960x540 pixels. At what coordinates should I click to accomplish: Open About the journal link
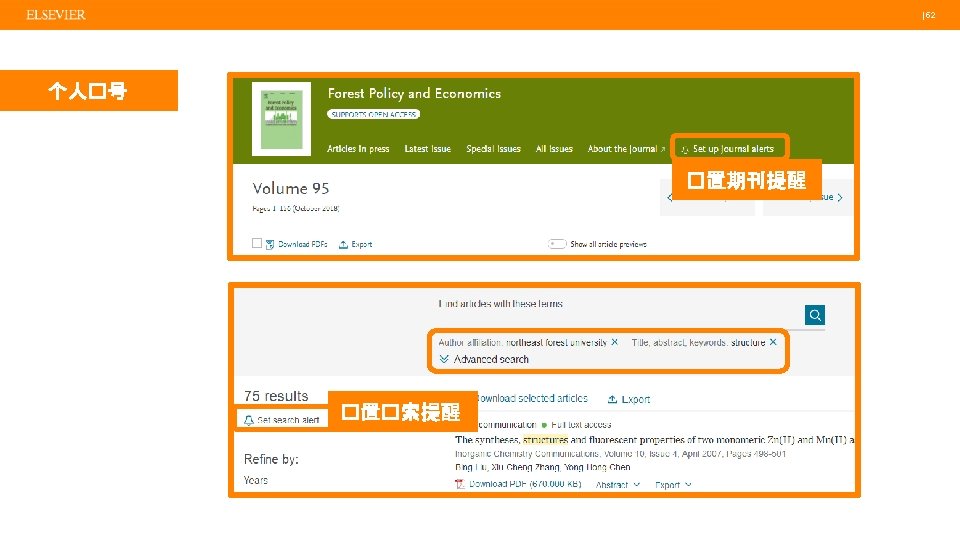[626, 149]
